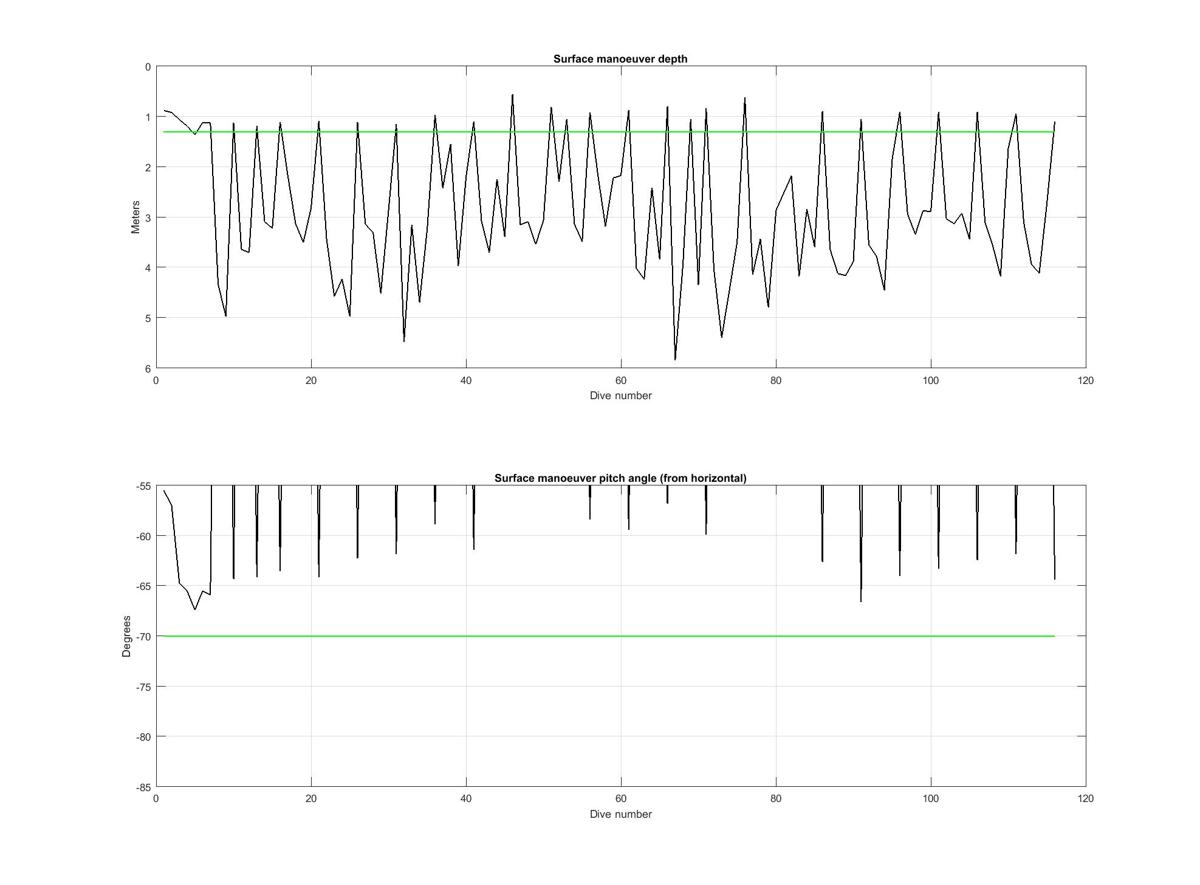Click the 80 tick below the depth plot

pyautogui.click(x=776, y=380)
